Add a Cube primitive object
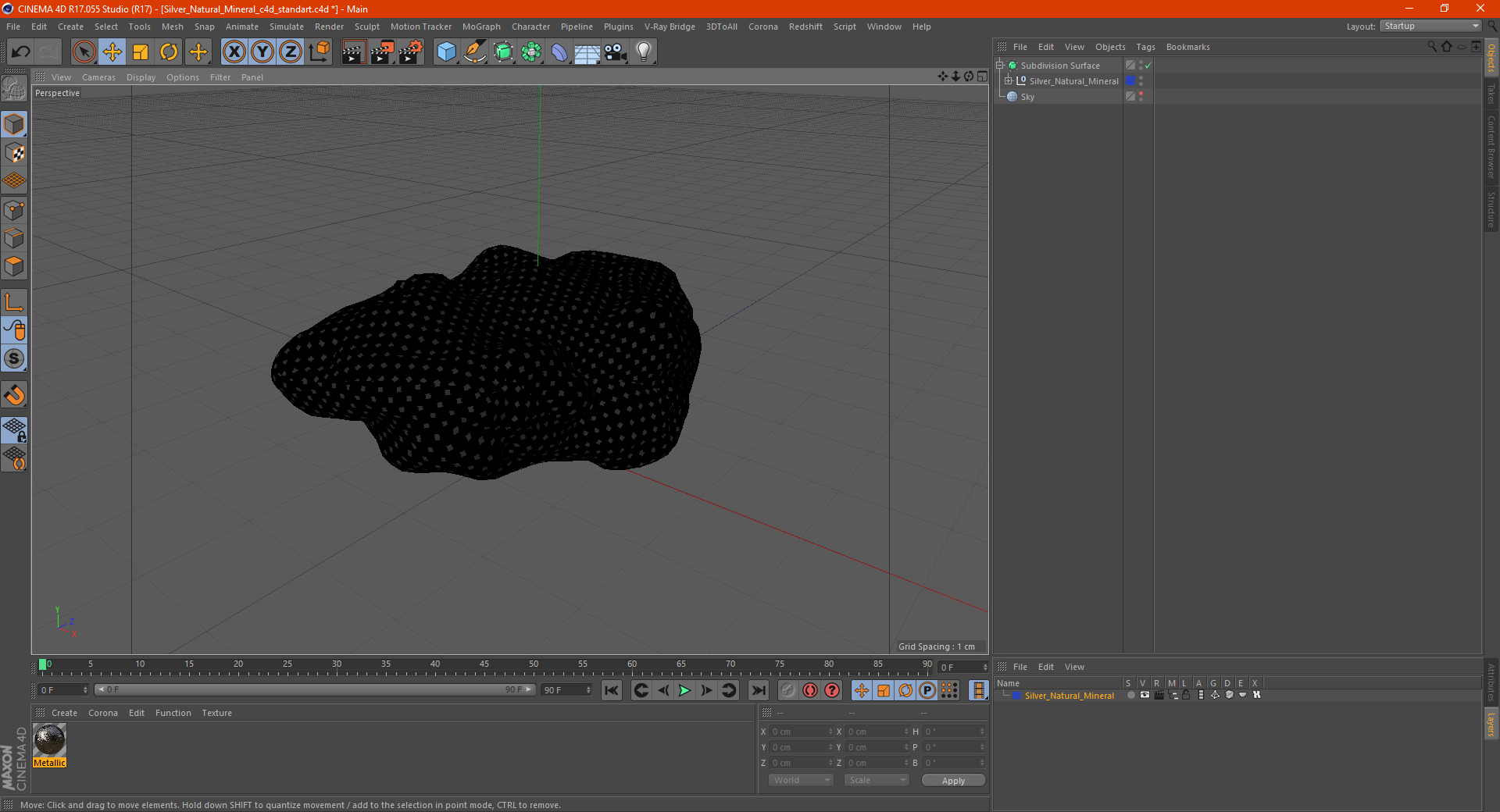Screen dimensions: 1500x812 coord(446,52)
